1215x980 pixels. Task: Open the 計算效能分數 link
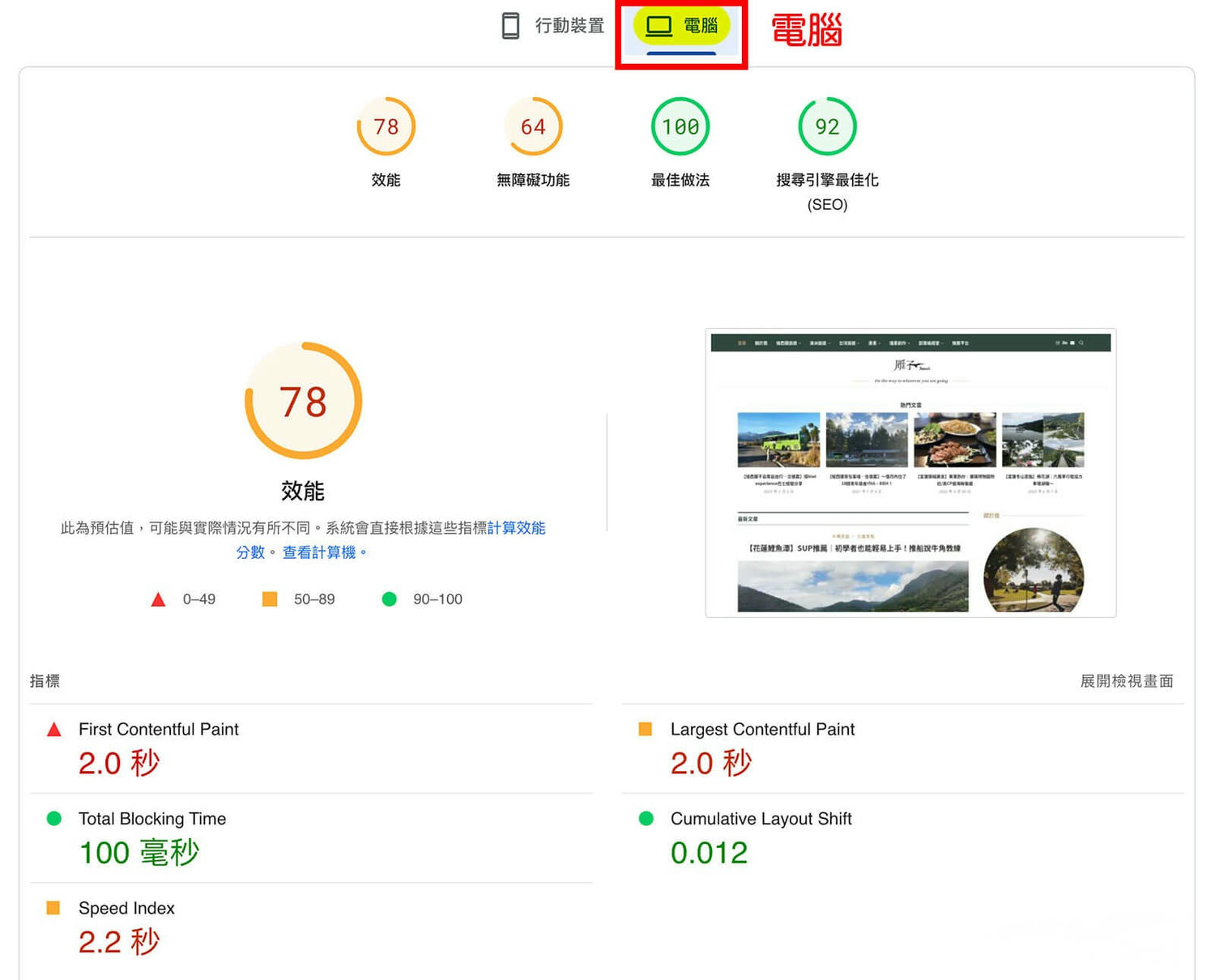tap(518, 528)
